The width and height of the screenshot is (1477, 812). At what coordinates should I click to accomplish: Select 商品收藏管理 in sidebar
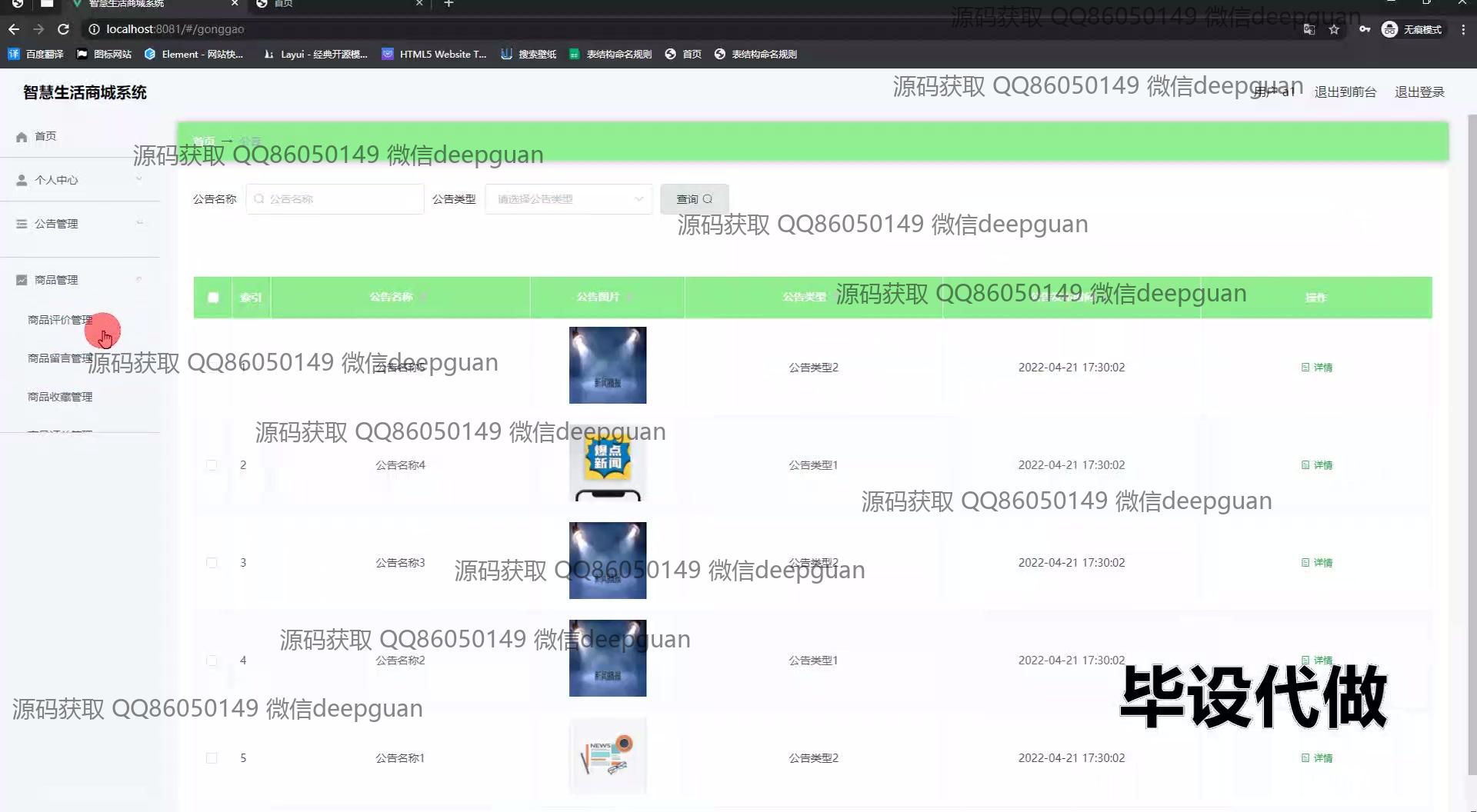coord(60,397)
